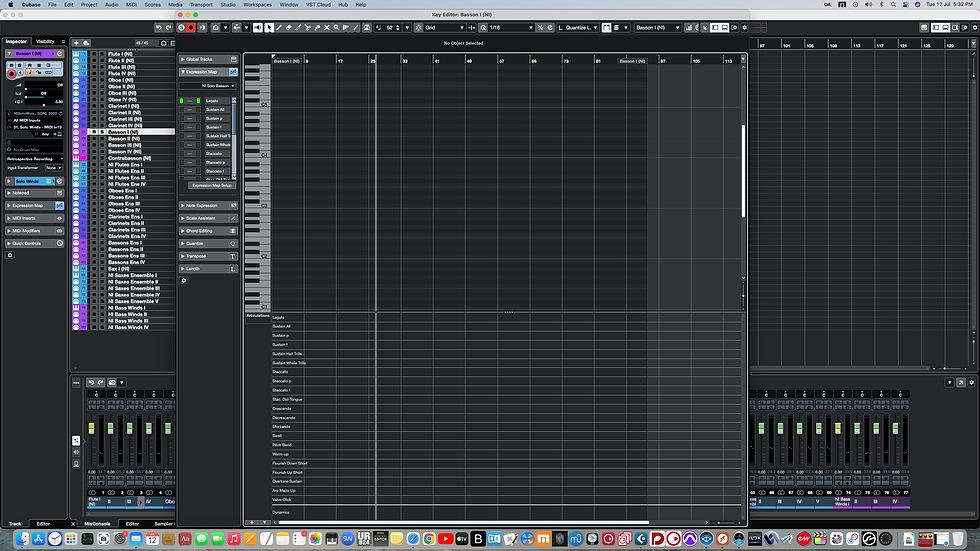
Task: Open Key Editor left zone settings gear
Action: pos(184,280)
